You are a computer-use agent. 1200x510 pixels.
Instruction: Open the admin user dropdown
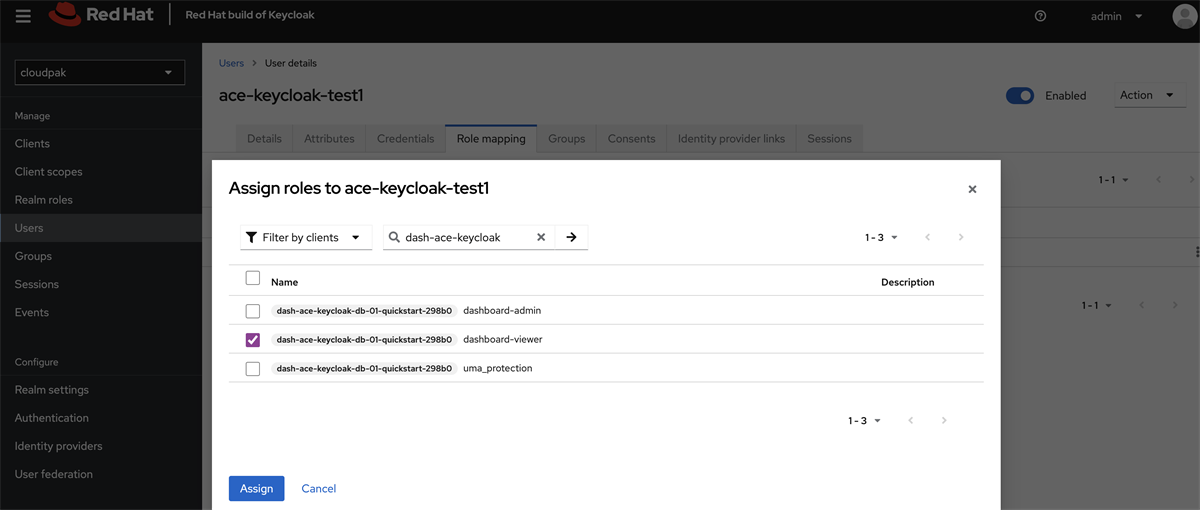click(x=1117, y=16)
